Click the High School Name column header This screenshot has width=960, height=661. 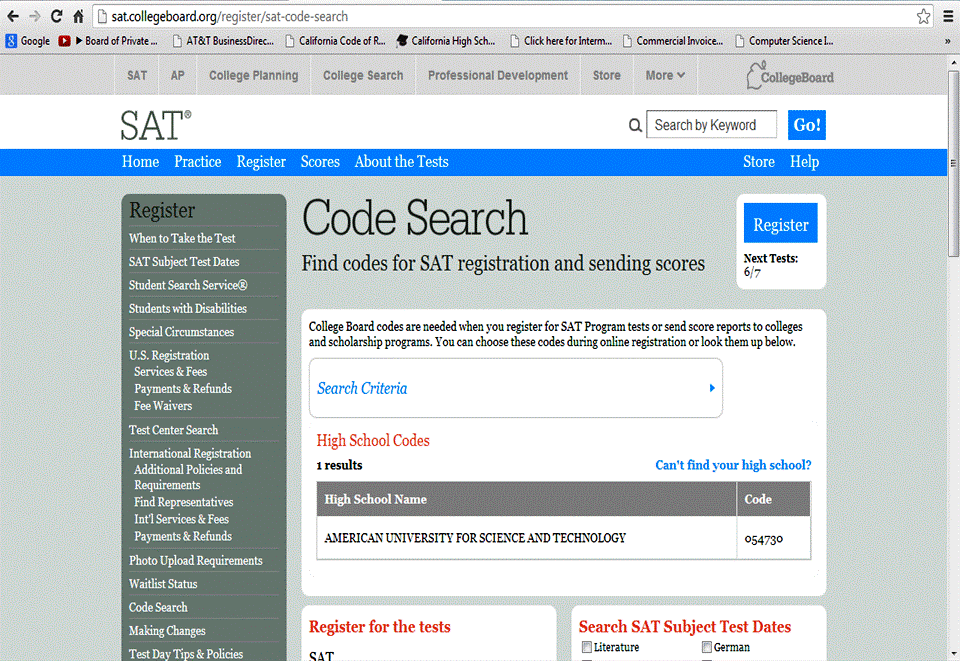[527, 499]
